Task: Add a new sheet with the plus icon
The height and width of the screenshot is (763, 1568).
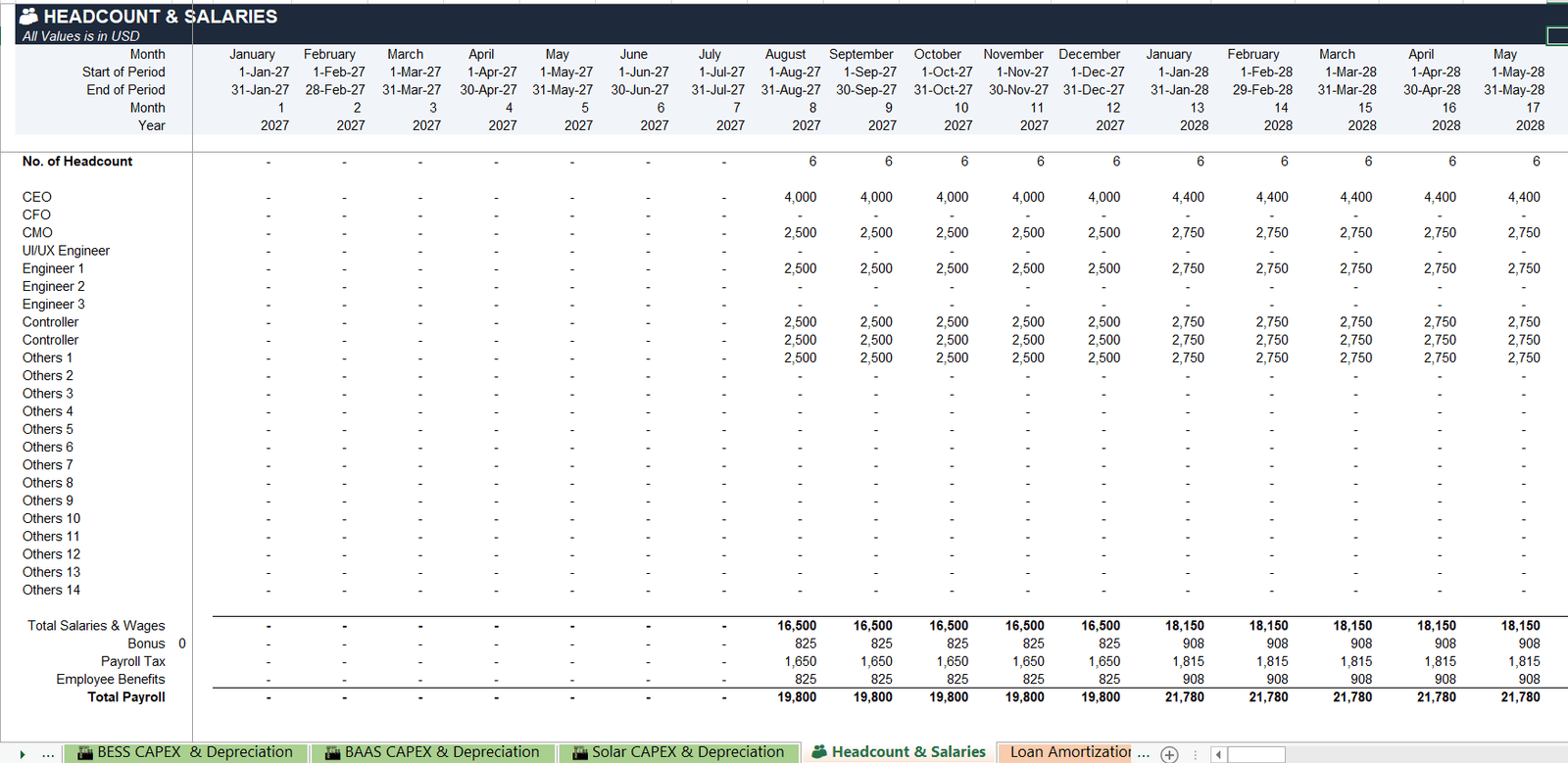Action: (x=1169, y=753)
